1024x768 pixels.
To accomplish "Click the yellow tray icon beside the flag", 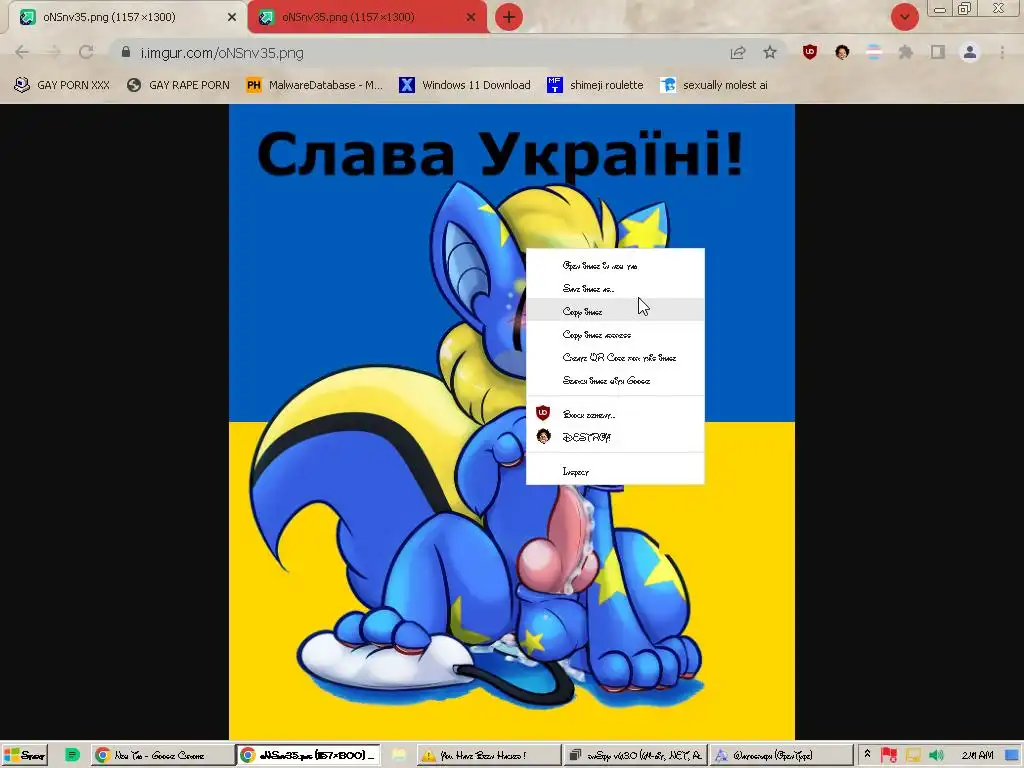I will 912,756.
